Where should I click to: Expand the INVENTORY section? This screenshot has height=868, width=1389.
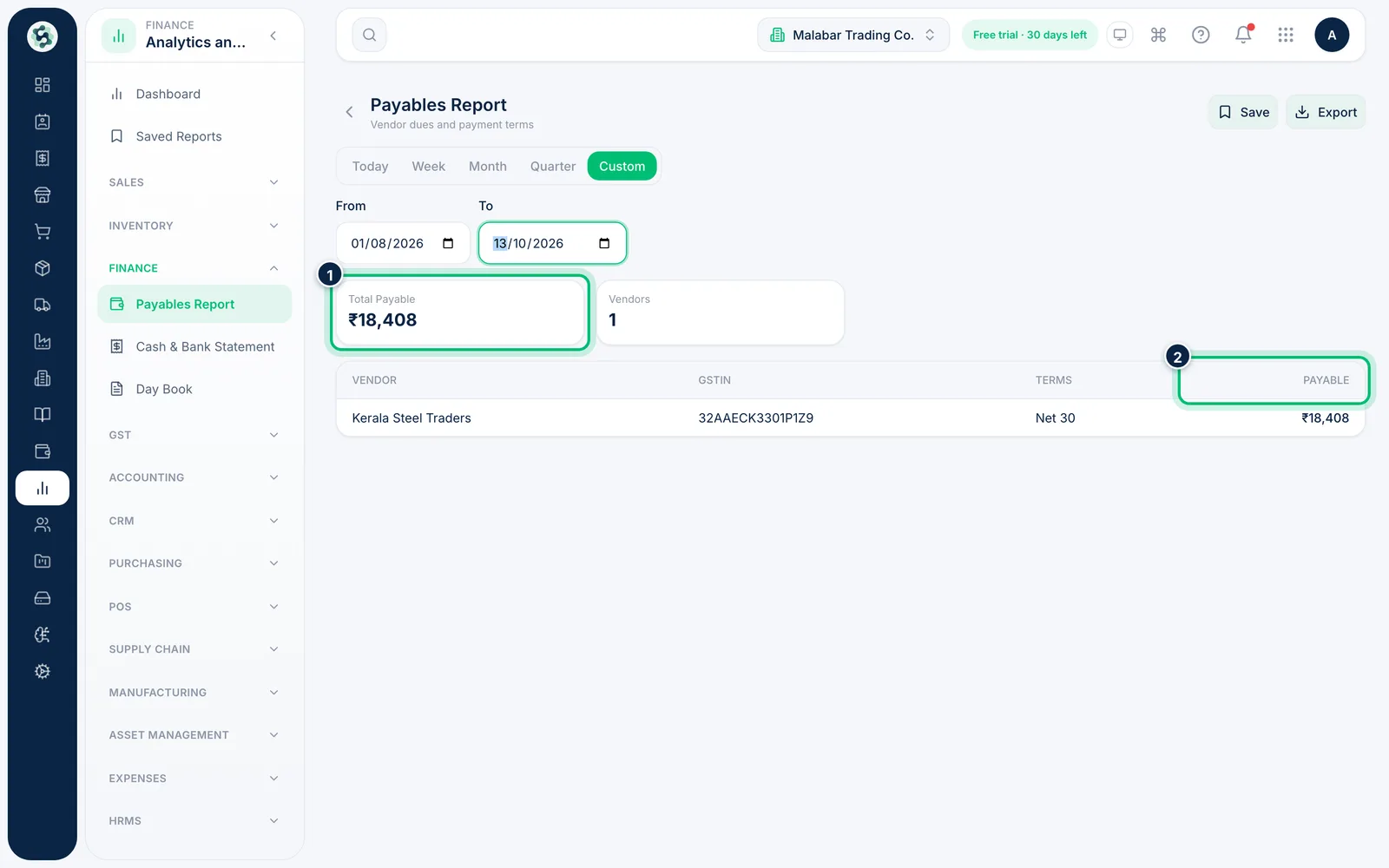point(194,226)
